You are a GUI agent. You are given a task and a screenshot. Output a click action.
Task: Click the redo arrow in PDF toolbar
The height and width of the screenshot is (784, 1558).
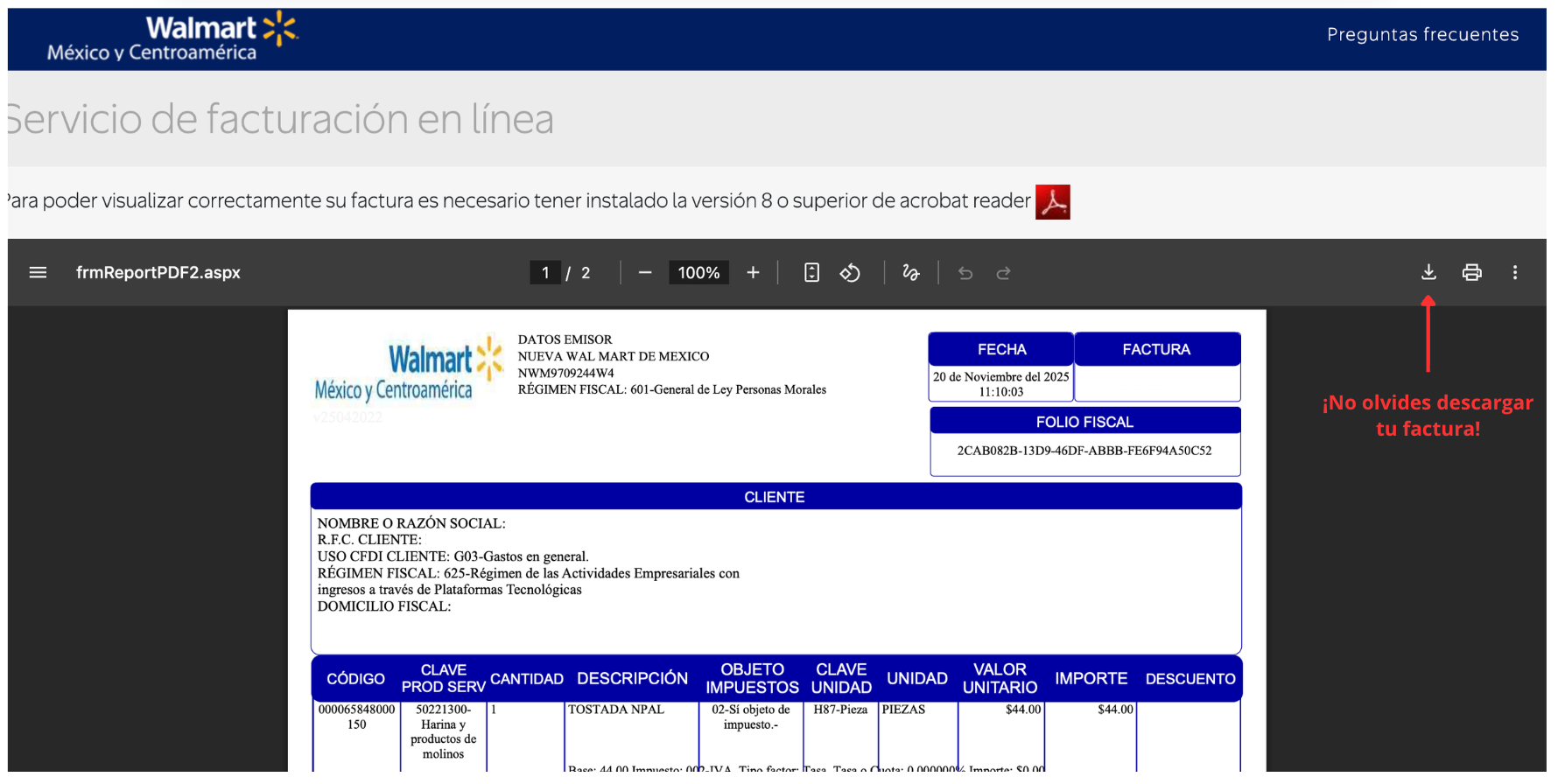coord(1004,273)
